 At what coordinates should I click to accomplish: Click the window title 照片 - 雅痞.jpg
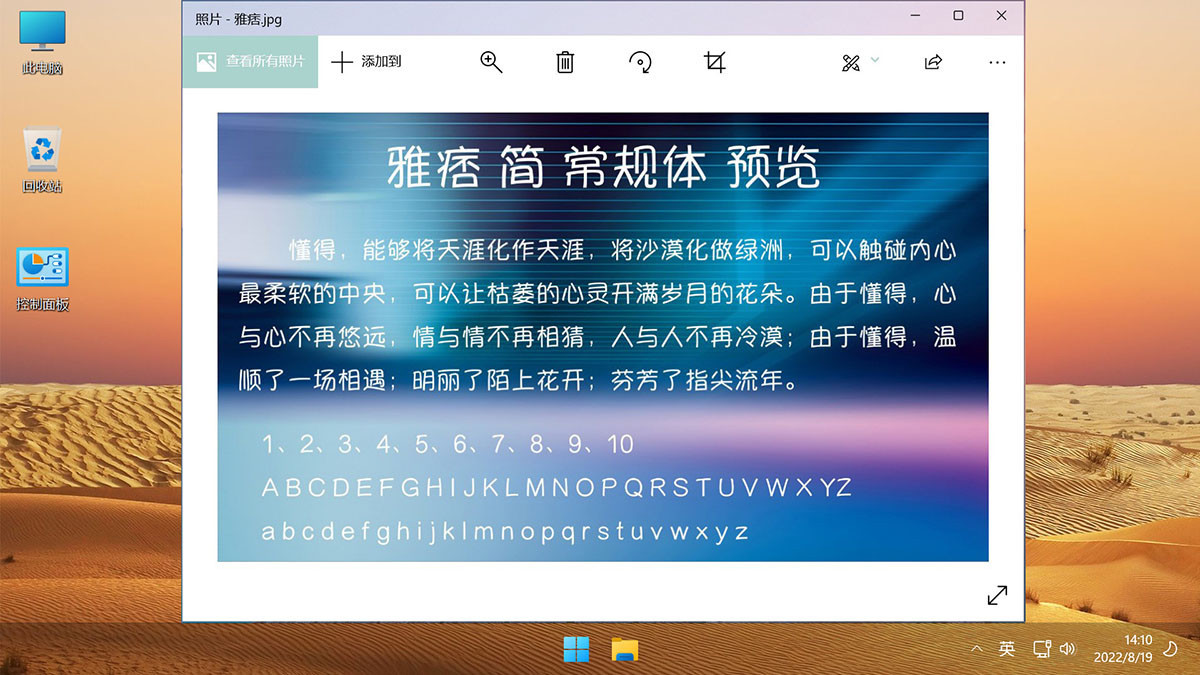(x=239, y=19)
